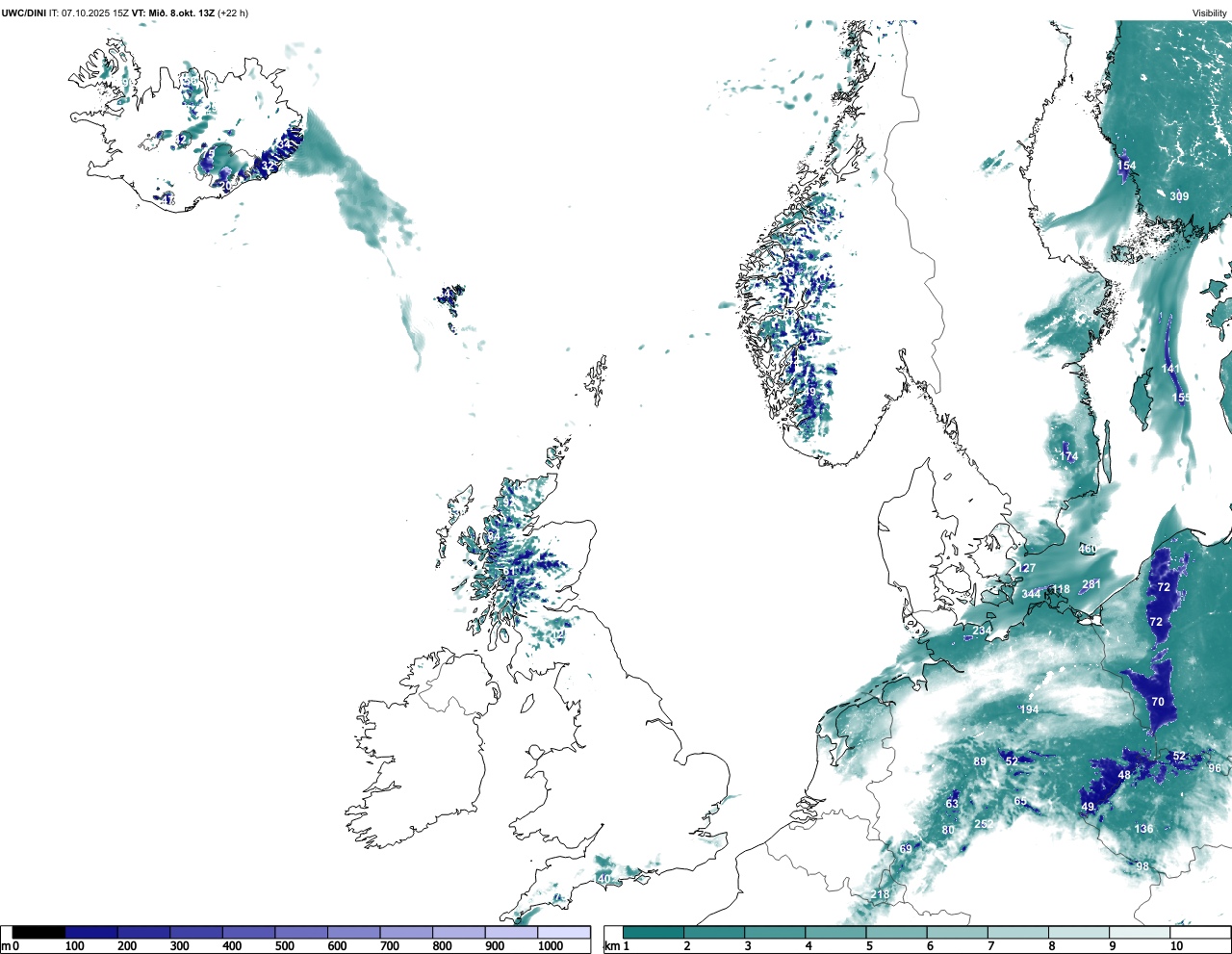Image resolution: width=1232 pixels, height=954 pixels.
Task: Click the '344' visibility value on the map
Action: point(1031,594)
